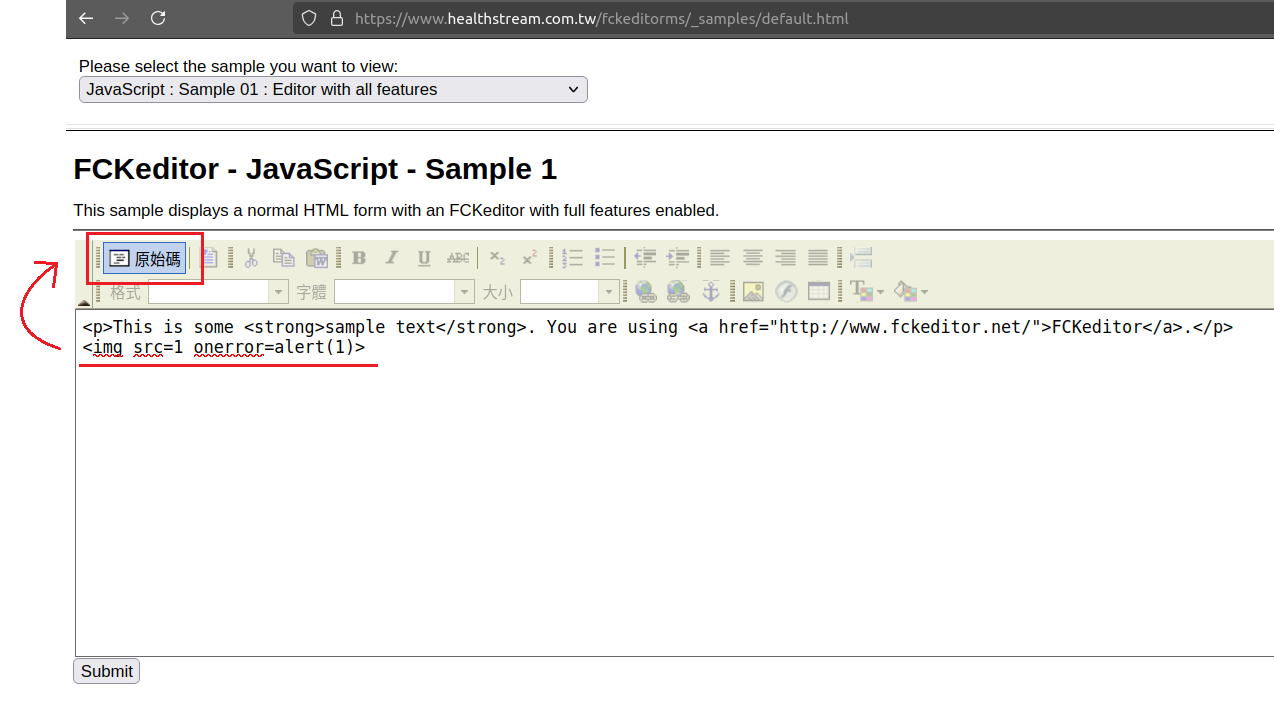Open the sample selection dropdown
The height and width of the screenshot is (702, 1274).
pos(333,89)
